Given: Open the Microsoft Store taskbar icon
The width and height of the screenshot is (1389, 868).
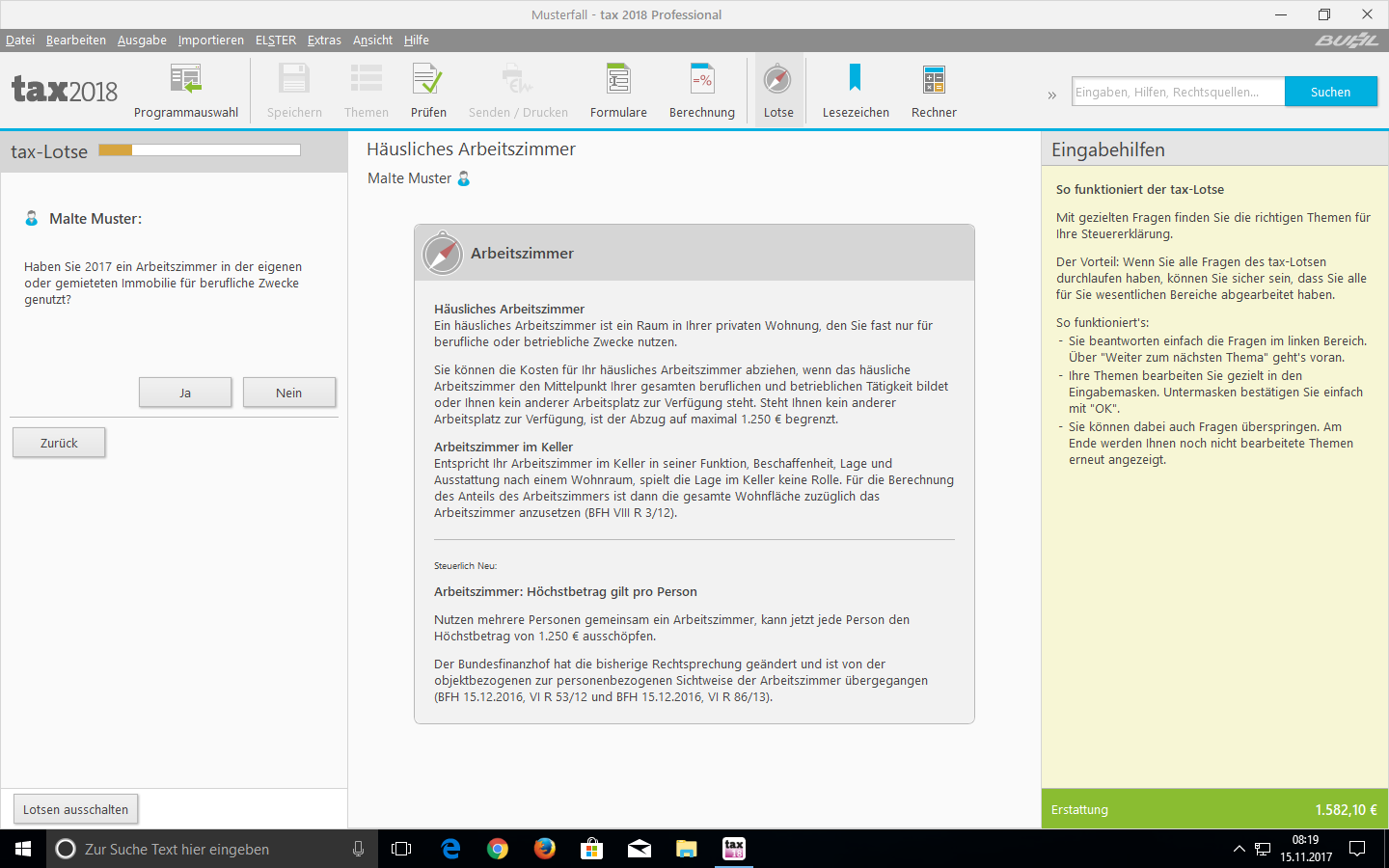Looking at the screenshot, I should click(x=592, y=849).
